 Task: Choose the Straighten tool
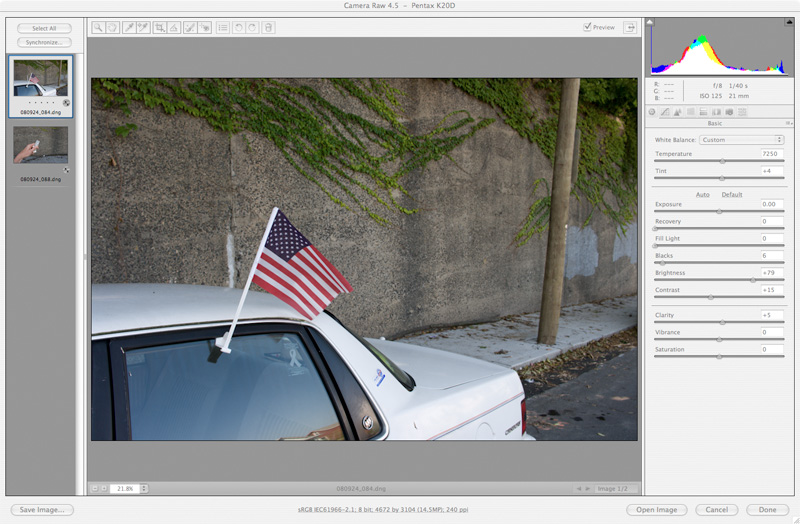click(174, 28)
